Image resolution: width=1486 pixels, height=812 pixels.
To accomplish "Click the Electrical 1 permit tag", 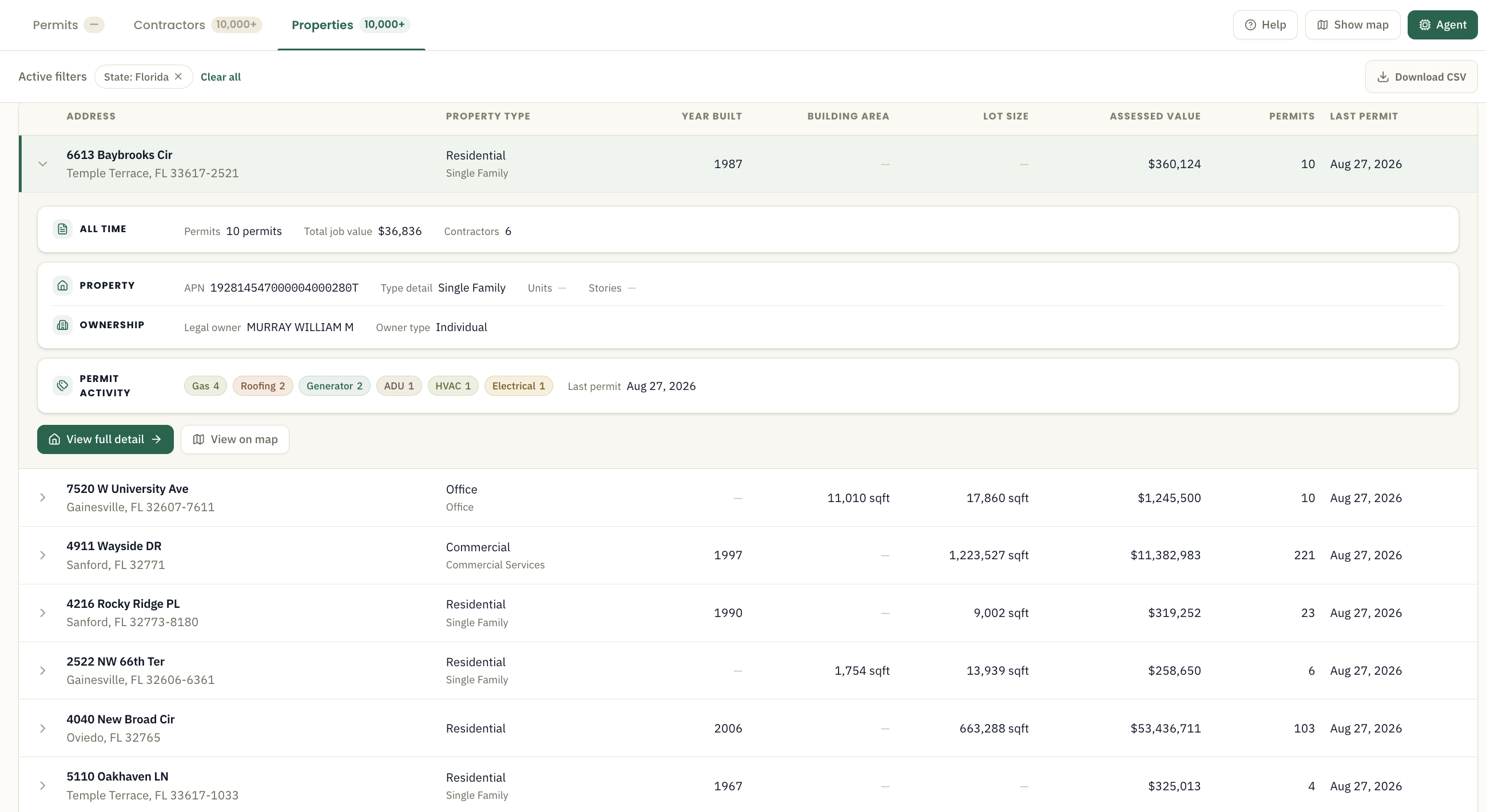I will [x=519, y=386].
